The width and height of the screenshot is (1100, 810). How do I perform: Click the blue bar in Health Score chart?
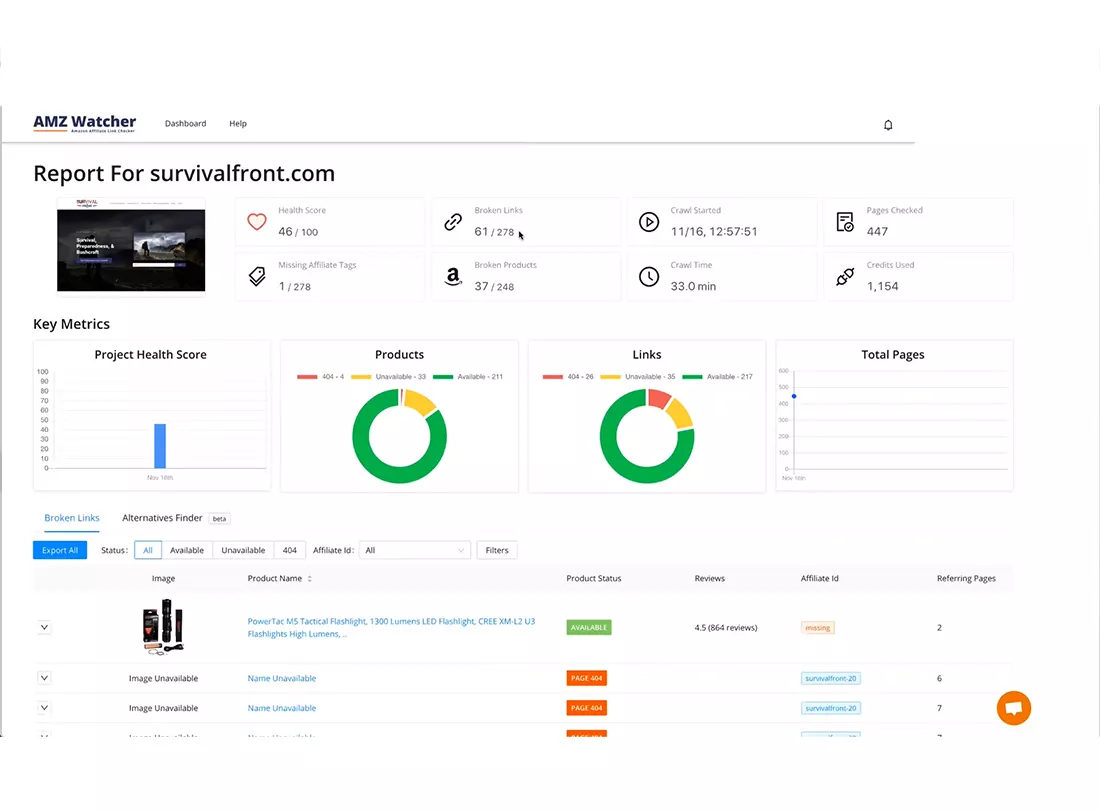tap(160, 446)
